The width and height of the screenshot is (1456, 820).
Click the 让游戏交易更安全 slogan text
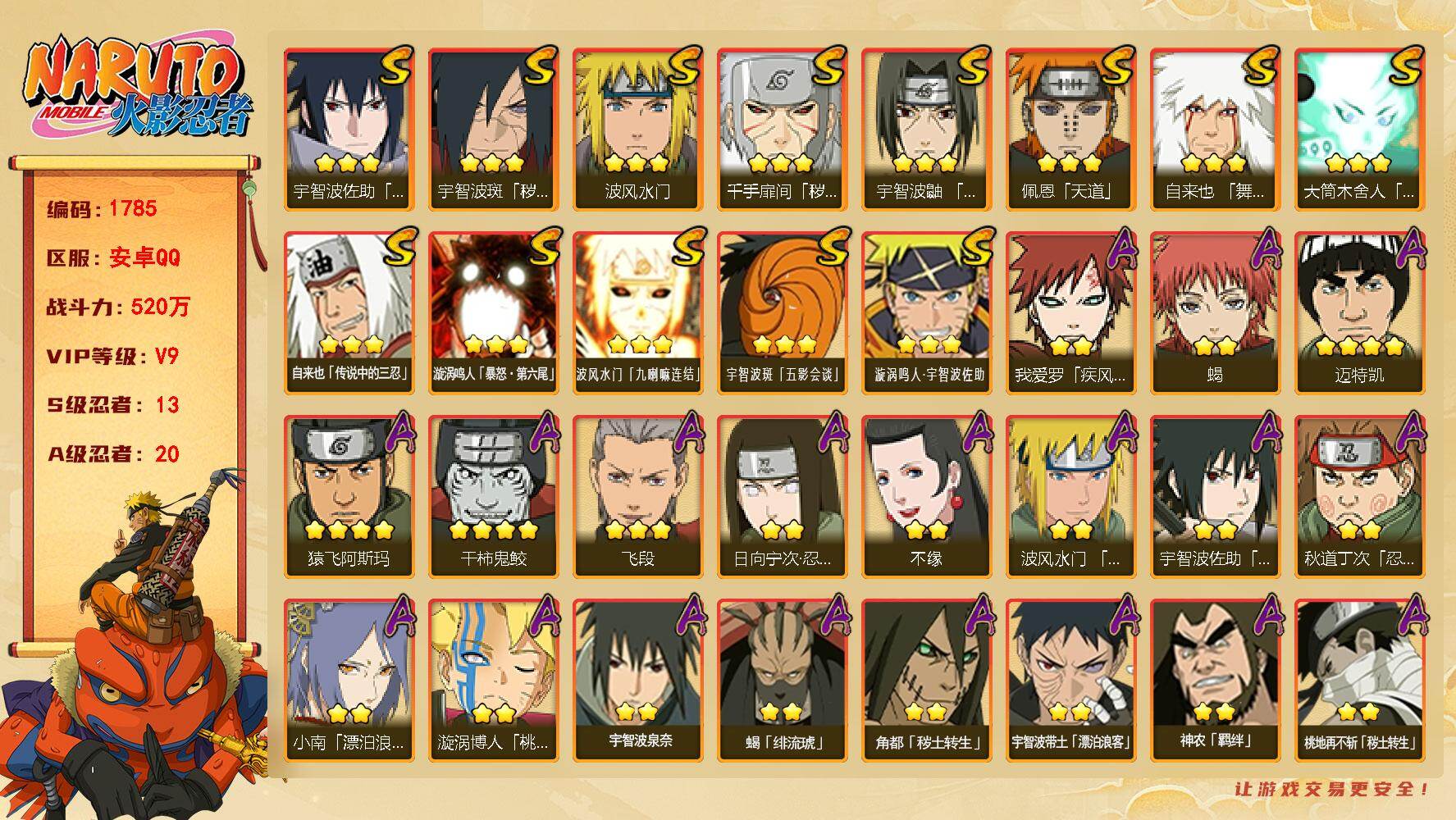1333,789
